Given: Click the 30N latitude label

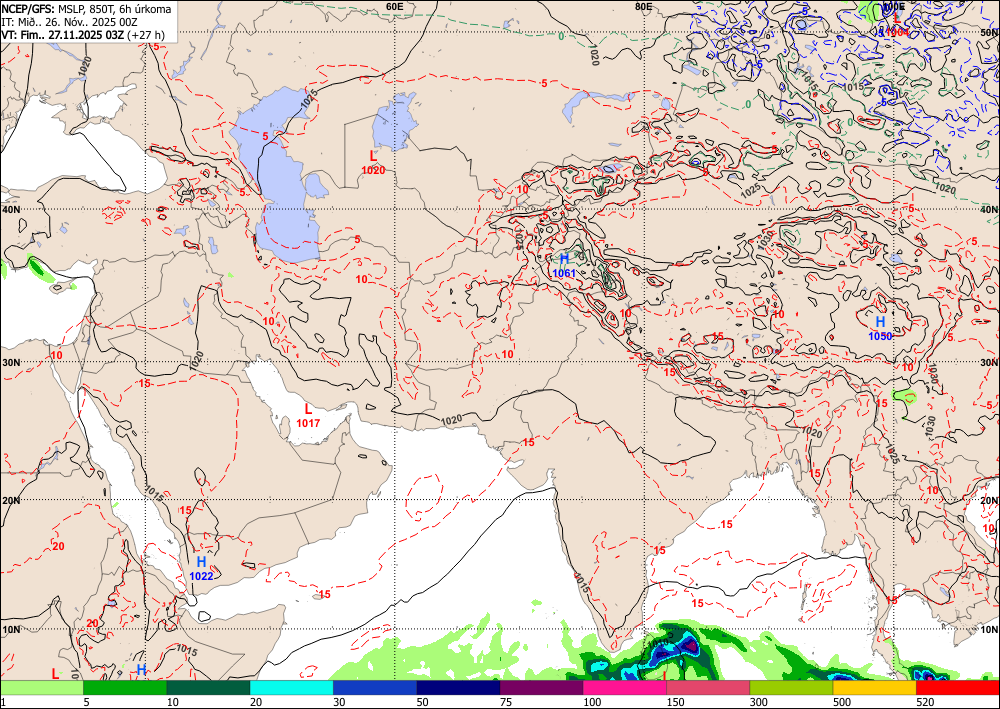Looking at the screenshot, I should pos(11,362).
